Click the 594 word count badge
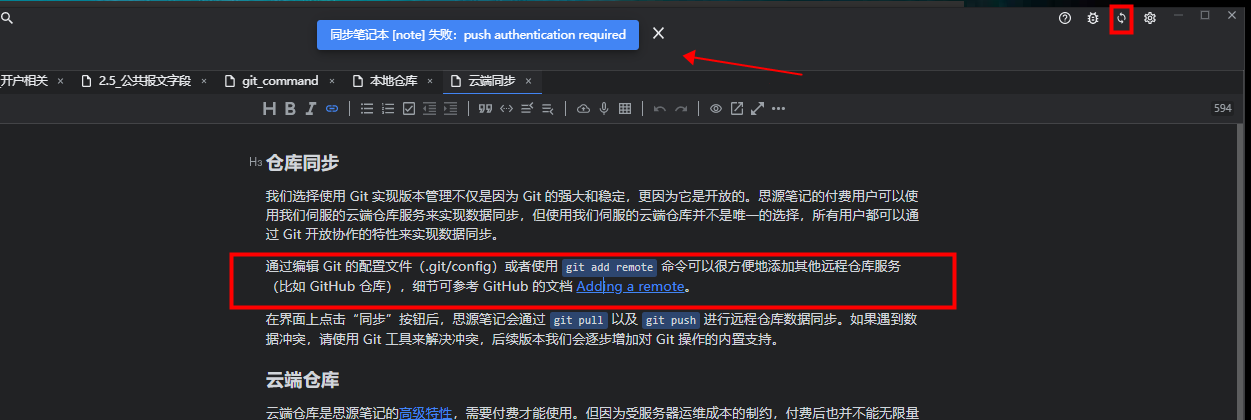1251x420 pixels. (x=1222, y=108)
